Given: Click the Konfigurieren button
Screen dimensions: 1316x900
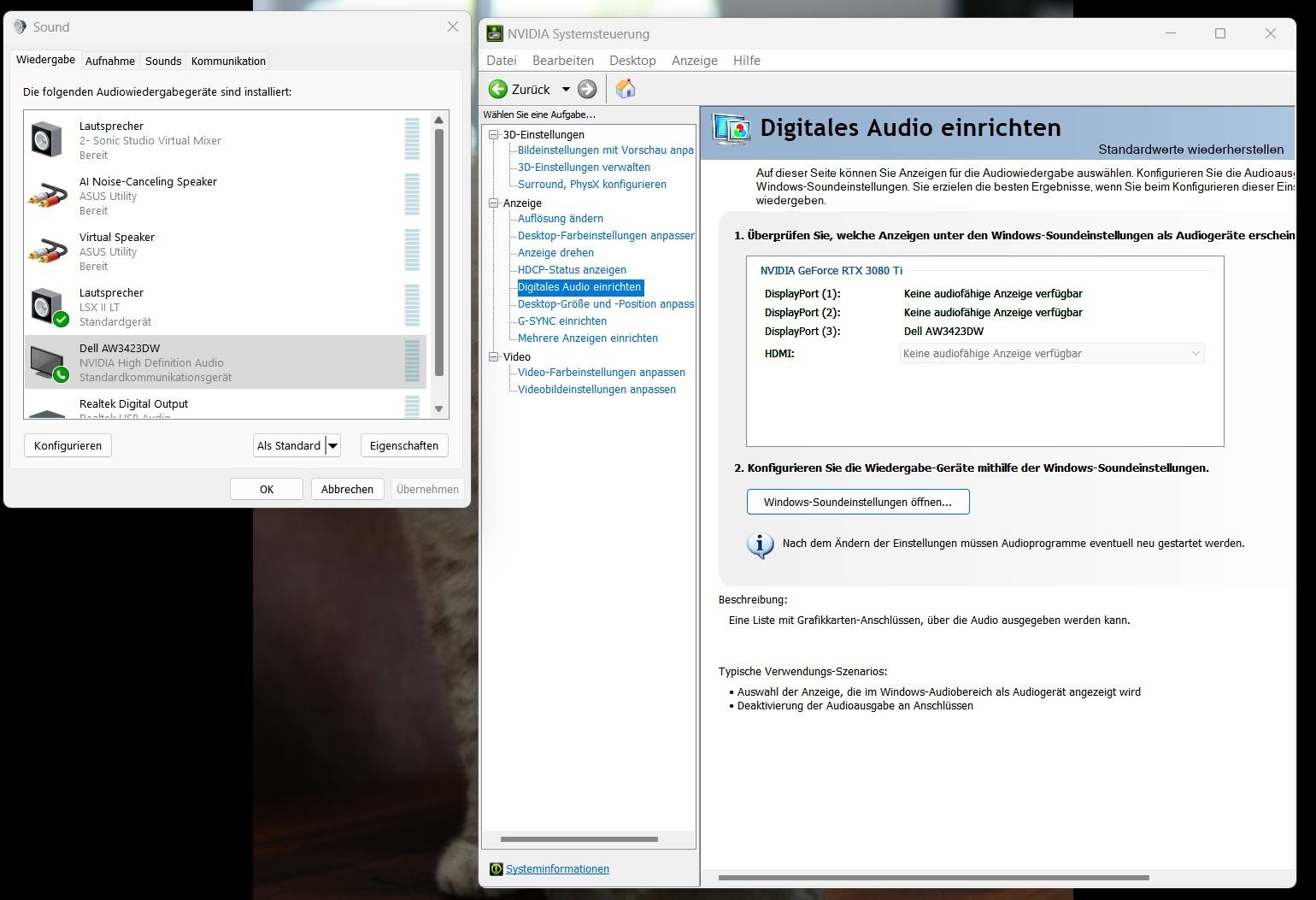Looking at the screenshot, I should click(68, 445).
